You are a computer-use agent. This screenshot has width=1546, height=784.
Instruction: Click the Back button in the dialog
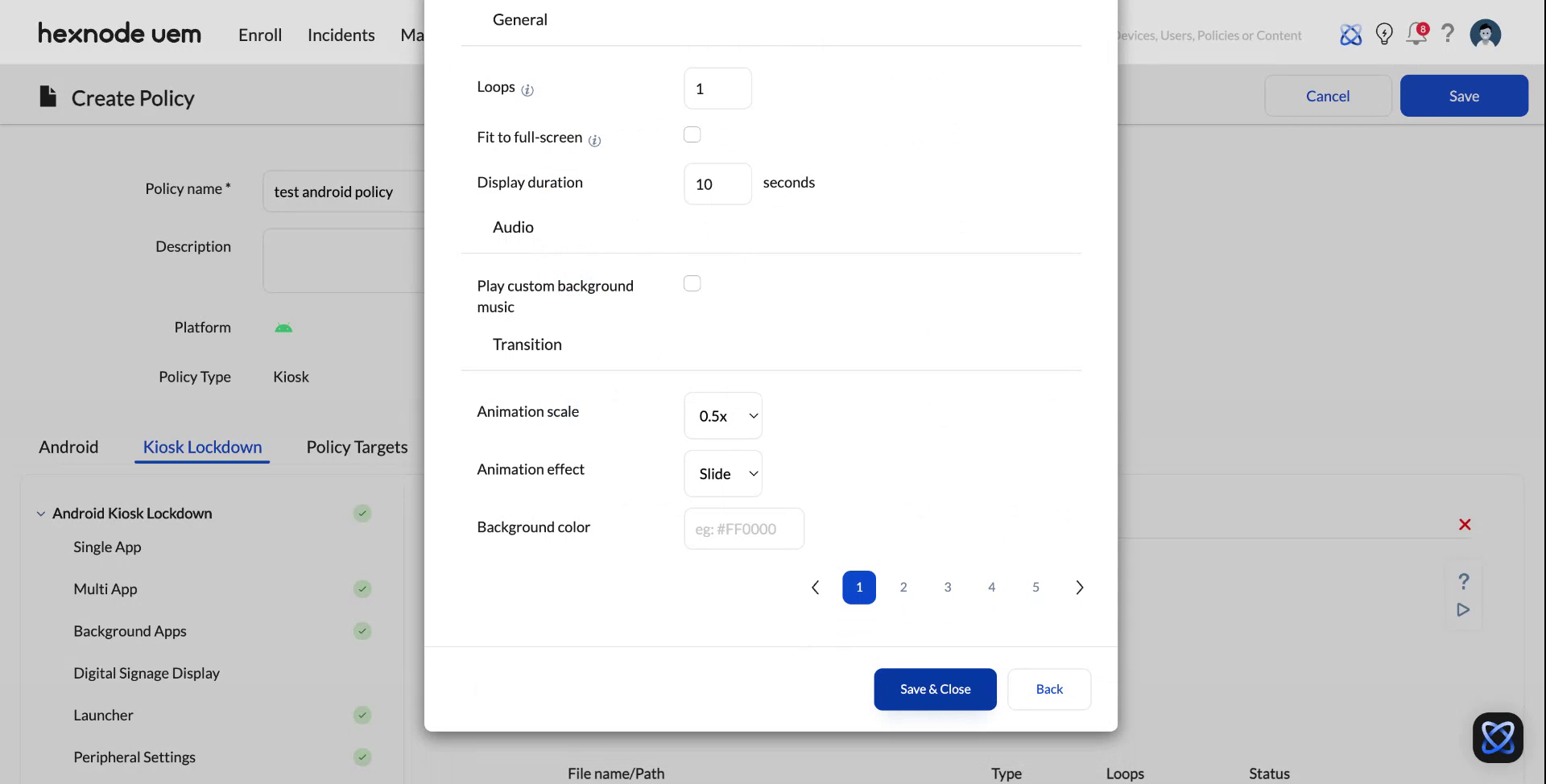(x=1048, y=689)
